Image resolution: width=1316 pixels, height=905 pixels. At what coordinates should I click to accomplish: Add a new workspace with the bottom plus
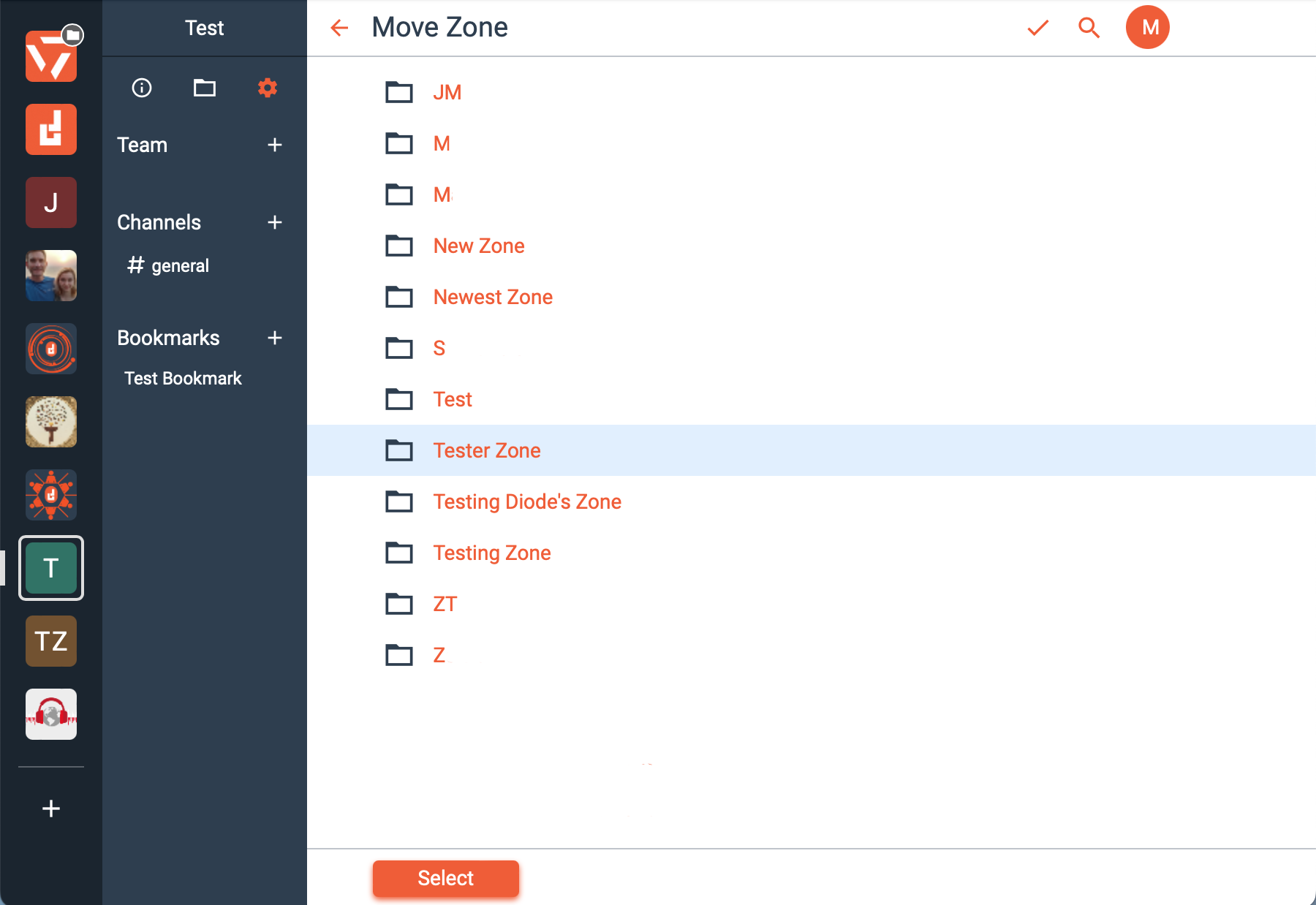pos(51,809)
